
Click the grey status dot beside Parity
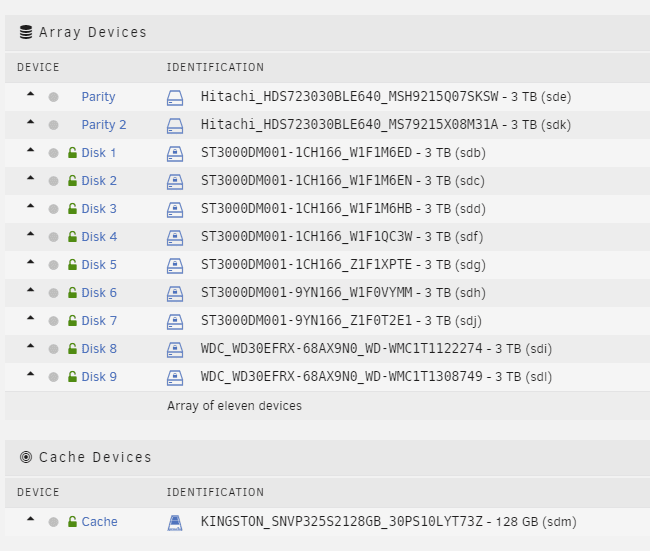pyautogui.click(x=53, y=97)
